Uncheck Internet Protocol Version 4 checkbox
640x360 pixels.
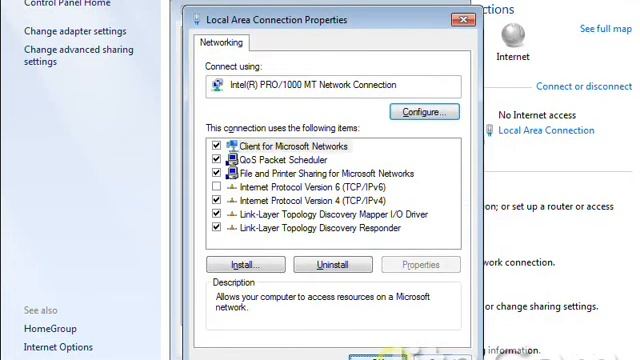216,200
